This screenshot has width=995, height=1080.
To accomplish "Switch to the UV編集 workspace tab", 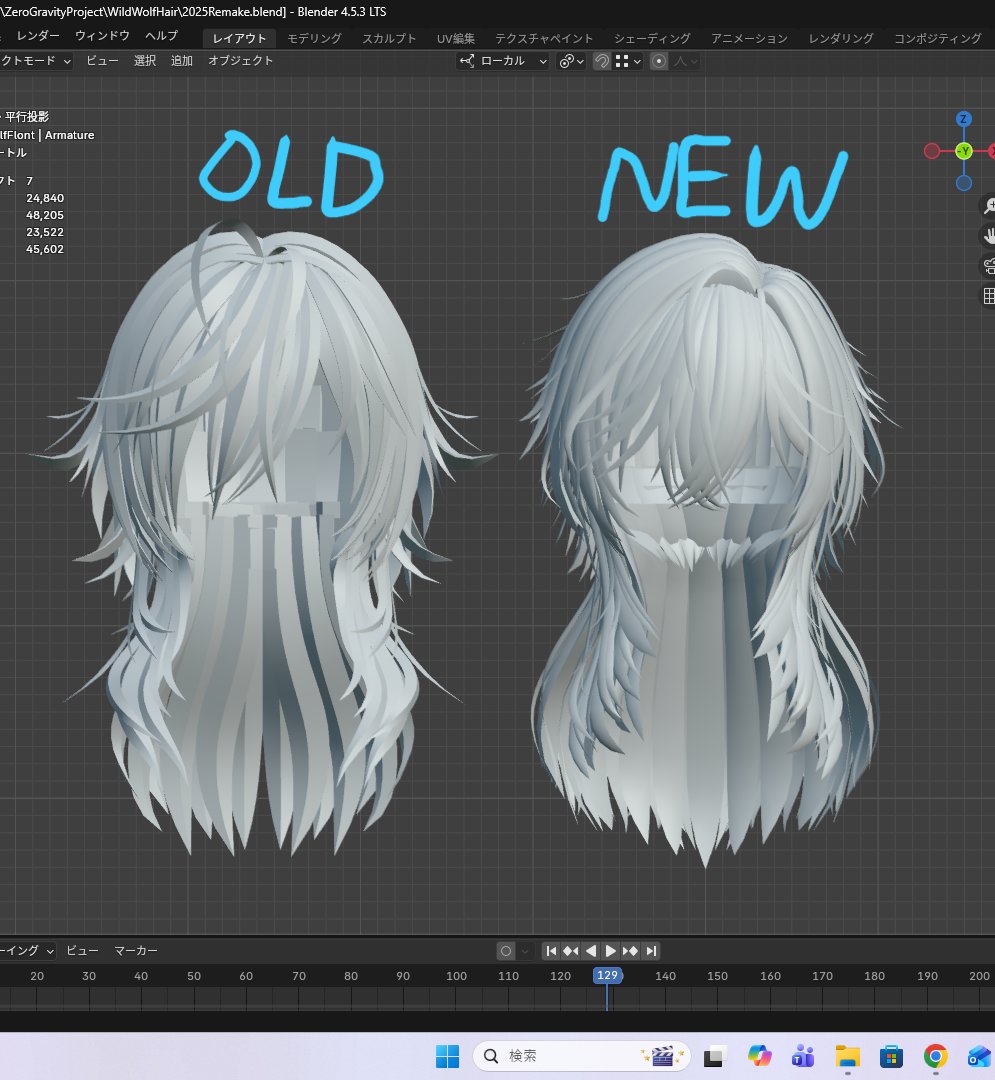I will coord(456,39).
